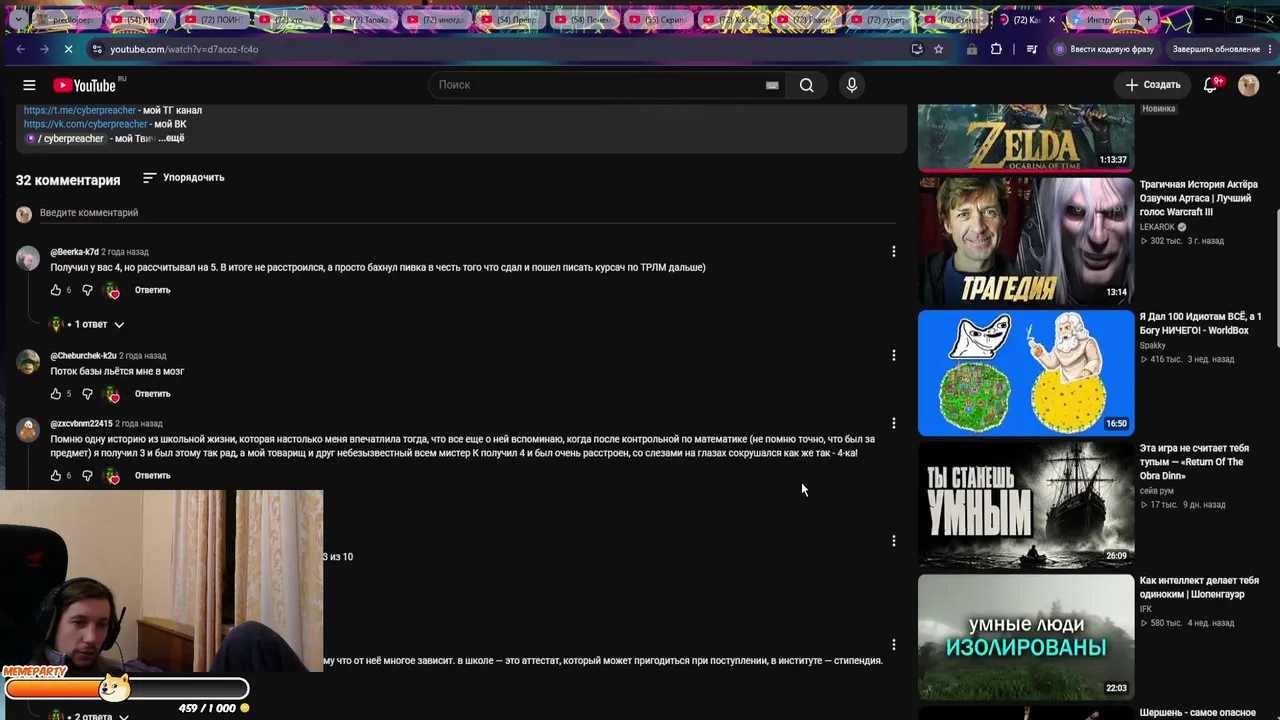Dislike the comment by Cheburchek-k2u
This screenshot has width=1280, height=720.
coord(87,394)
